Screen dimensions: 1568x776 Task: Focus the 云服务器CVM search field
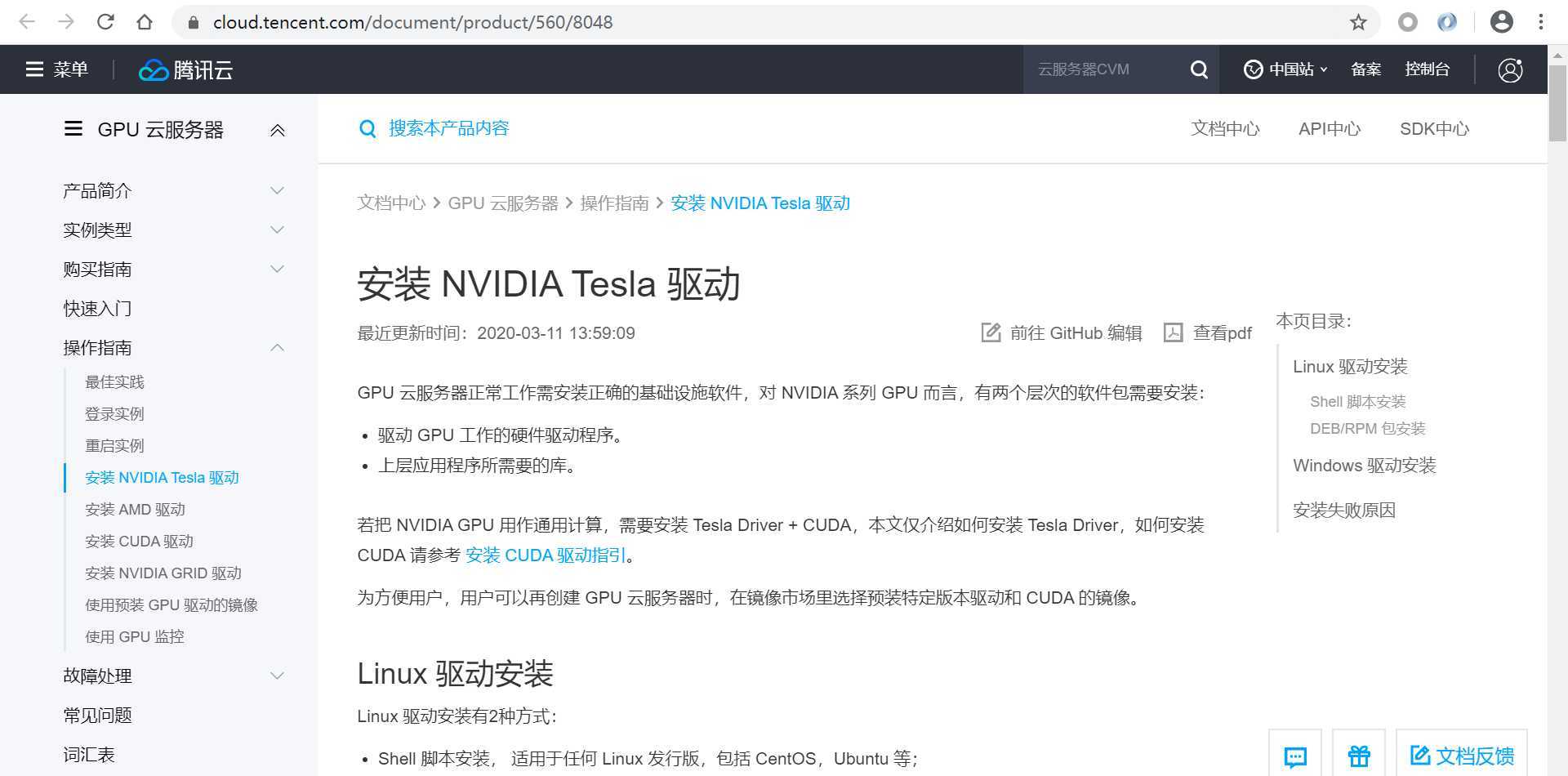coord(1106,69)
